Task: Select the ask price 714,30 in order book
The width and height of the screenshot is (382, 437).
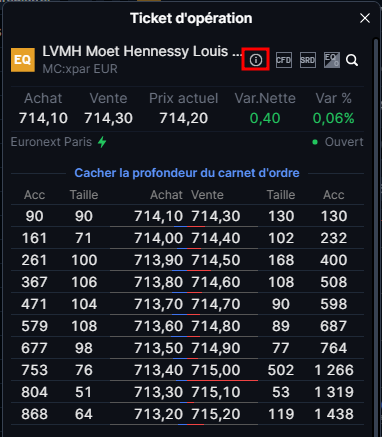Action: (x=216, y=216)
